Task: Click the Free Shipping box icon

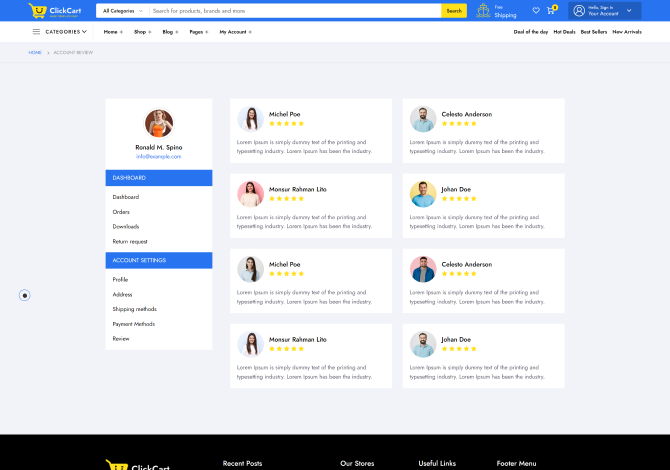Action: 484,11
